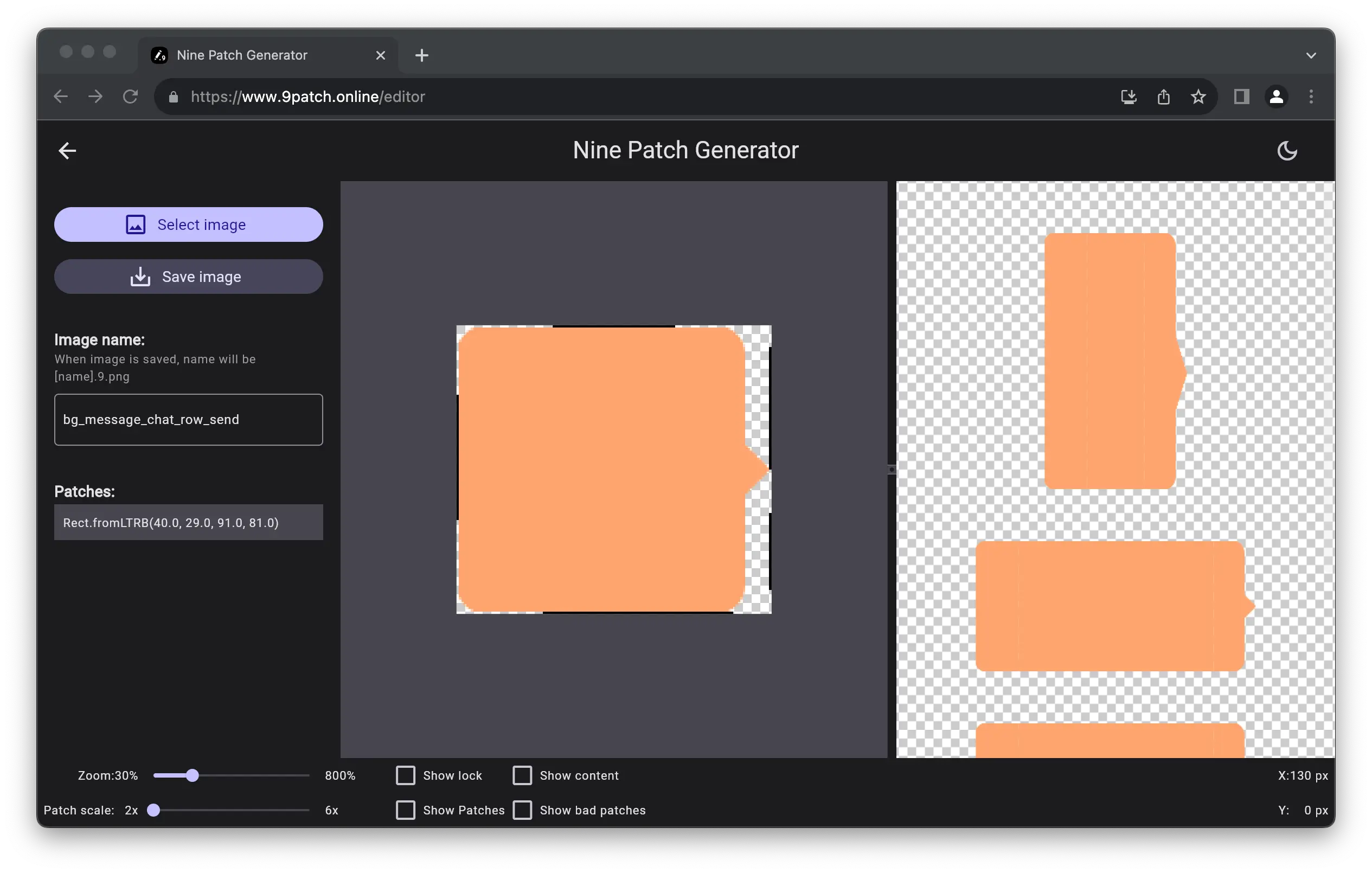
Task: Reload the page
Action: click(x=131, y=97)
